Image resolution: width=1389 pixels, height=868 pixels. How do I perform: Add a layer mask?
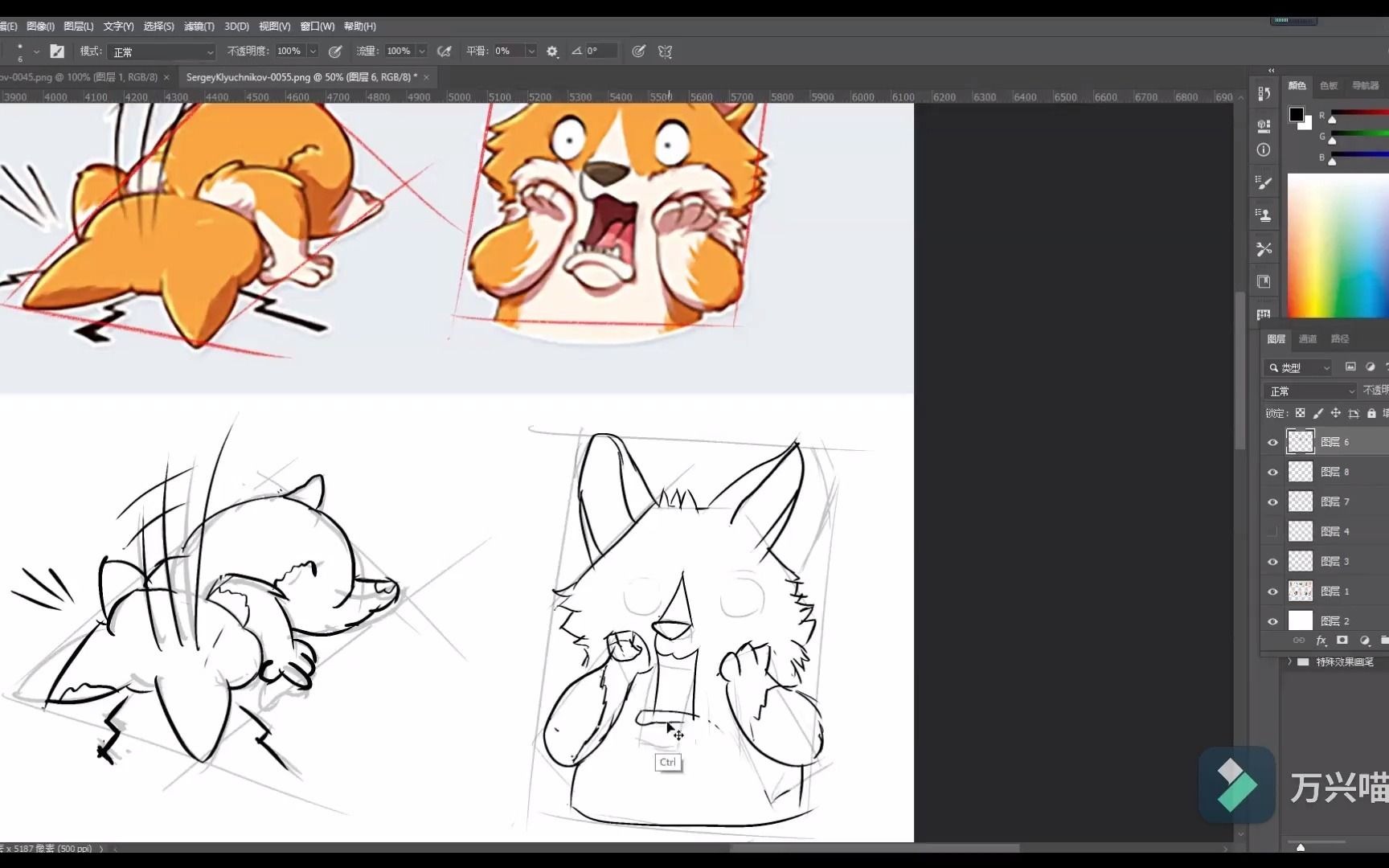coord(1342,641)
